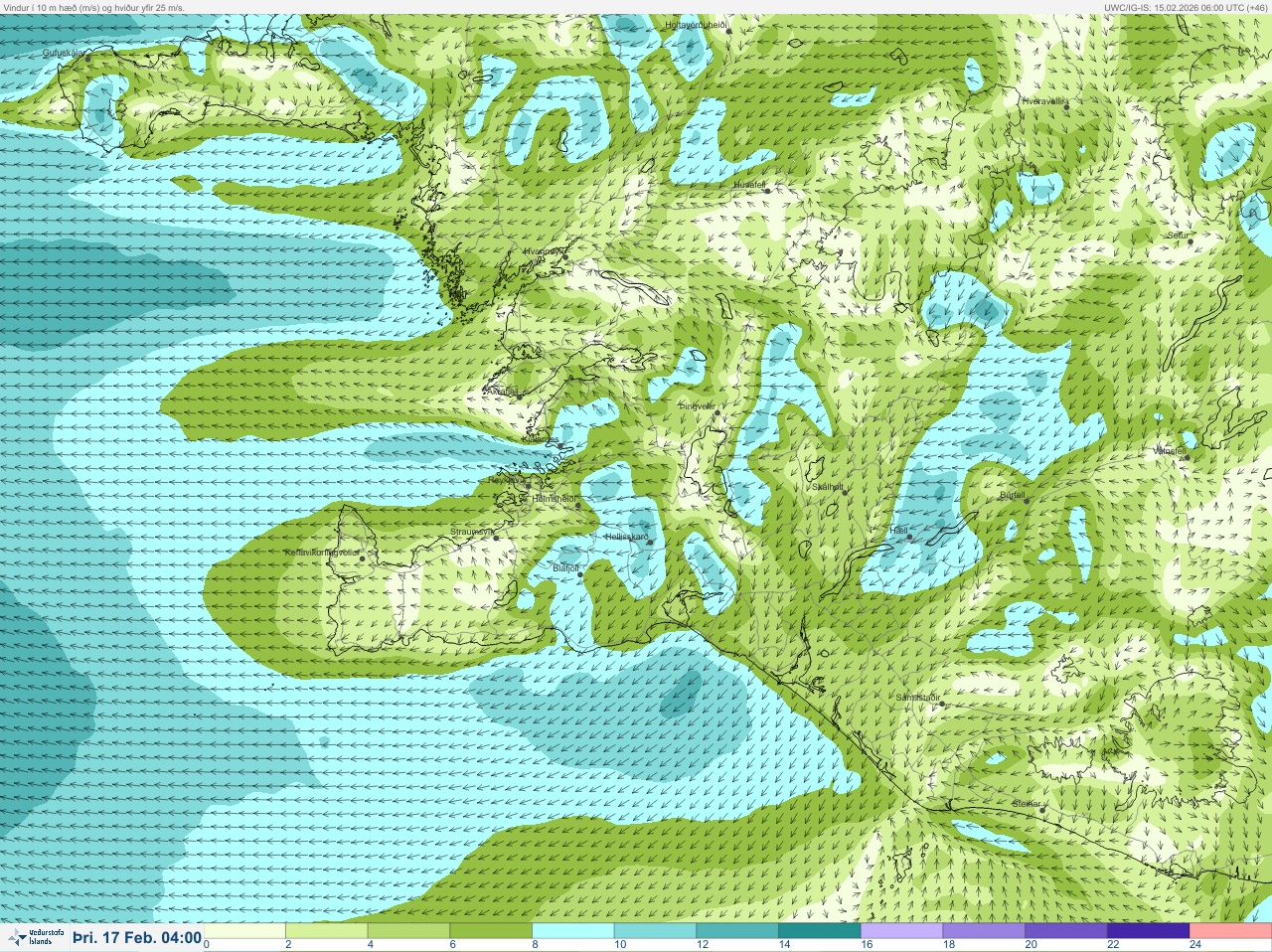Click the Hvanneyri station label
1272x952 pixels.
(545, 251)
